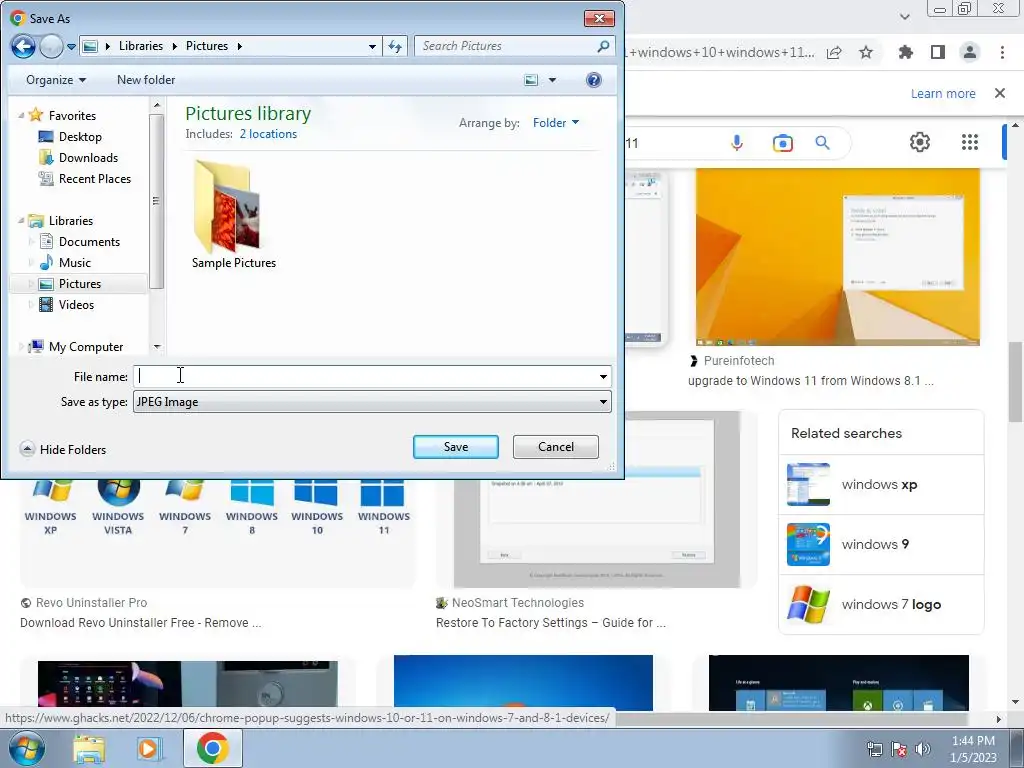Search by image camera icon

click(x=782, y=143)
